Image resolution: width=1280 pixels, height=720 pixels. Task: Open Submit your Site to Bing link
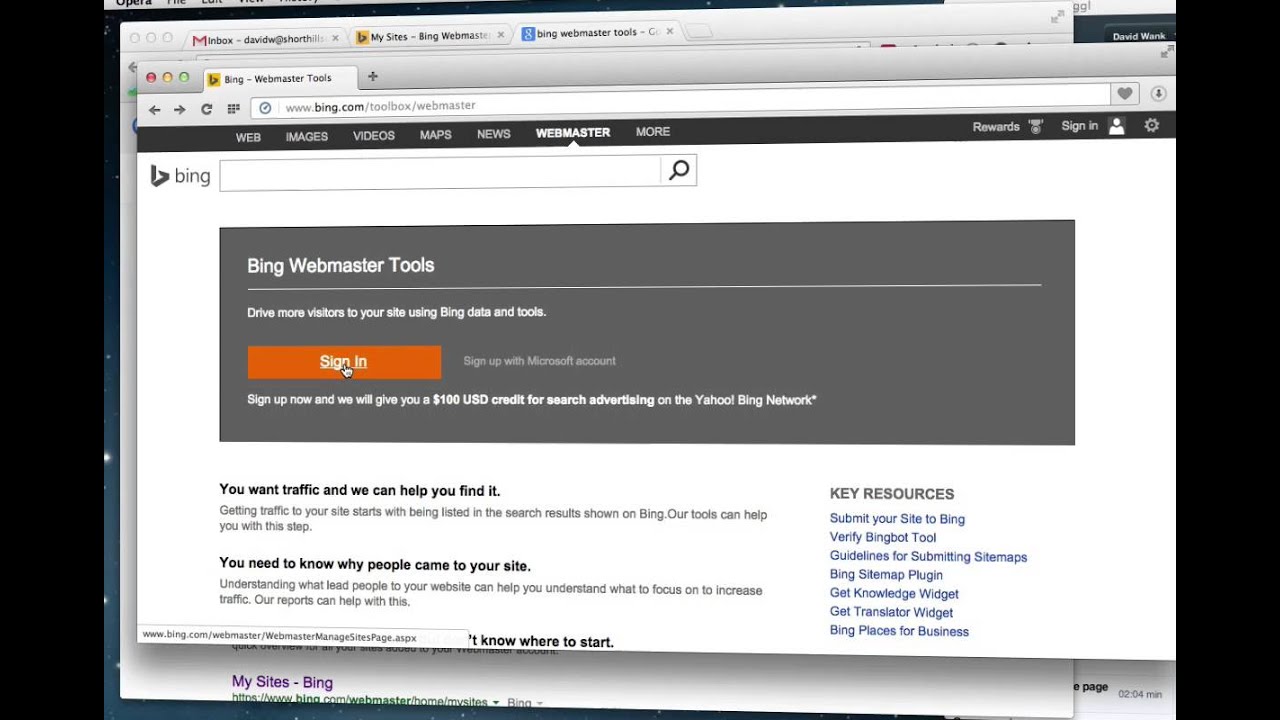(x=897, y=519)
